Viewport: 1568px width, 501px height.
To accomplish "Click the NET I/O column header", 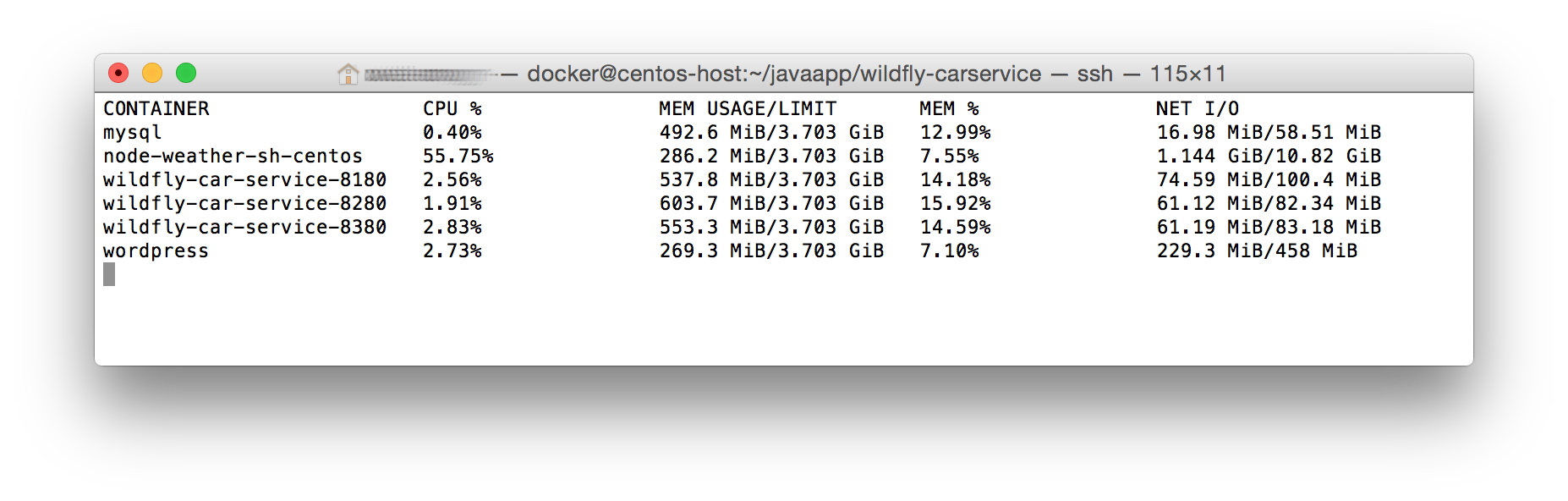I will (x=1198, y=108).
